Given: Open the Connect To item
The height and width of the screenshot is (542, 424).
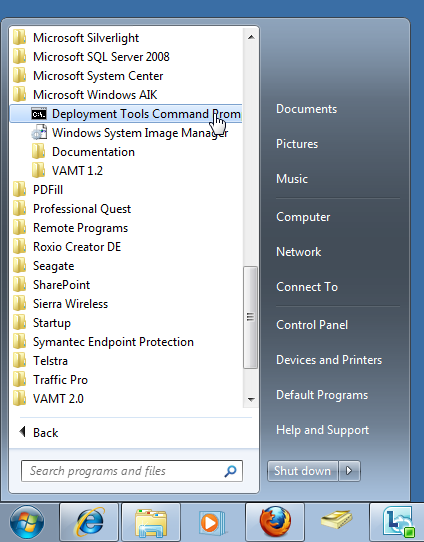Looking at the screenshot, I should [x=307, y=287].
